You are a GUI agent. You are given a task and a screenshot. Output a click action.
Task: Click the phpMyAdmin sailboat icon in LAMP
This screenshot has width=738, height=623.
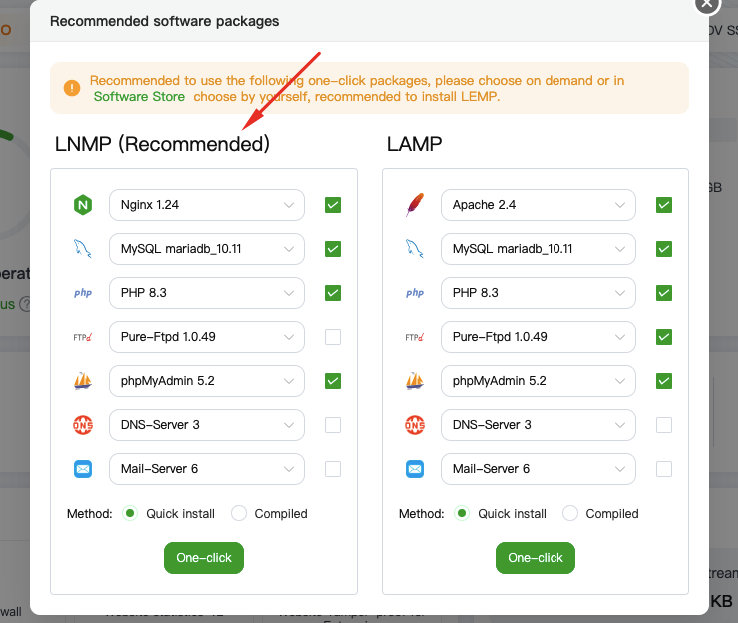click(x=414, y=381)
